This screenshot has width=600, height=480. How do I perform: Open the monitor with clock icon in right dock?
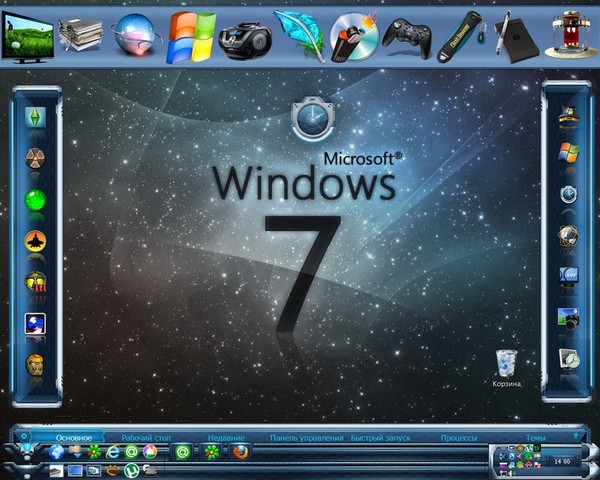point(569,359)
